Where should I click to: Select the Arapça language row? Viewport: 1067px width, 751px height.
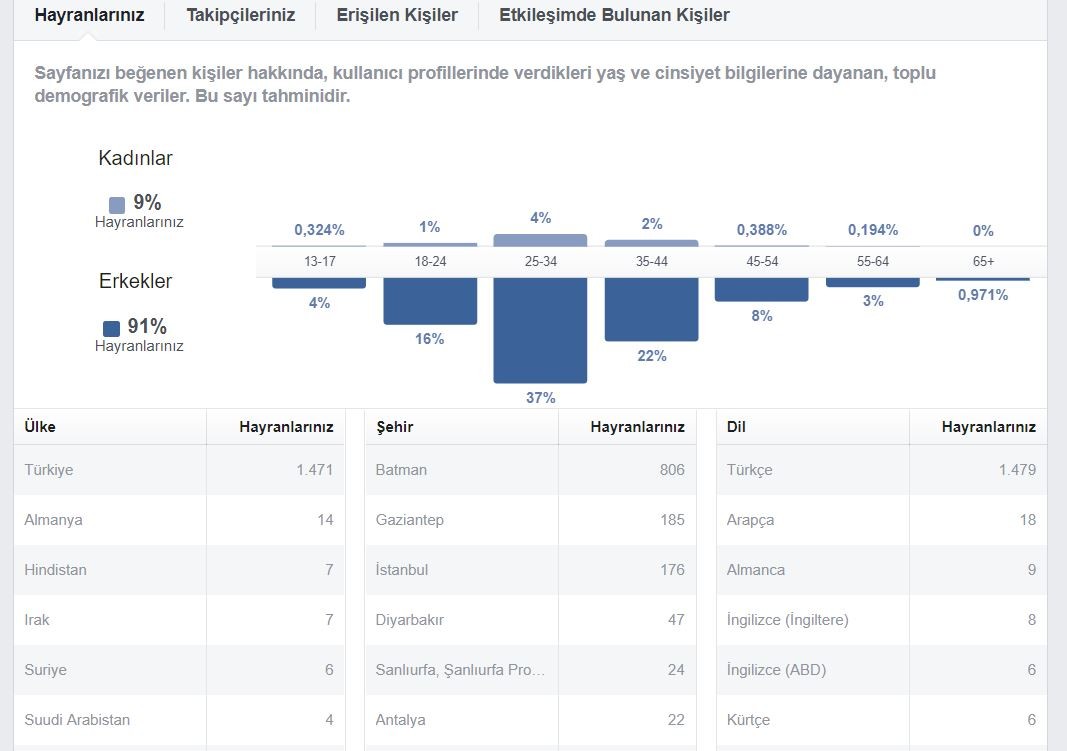(881, 520)
